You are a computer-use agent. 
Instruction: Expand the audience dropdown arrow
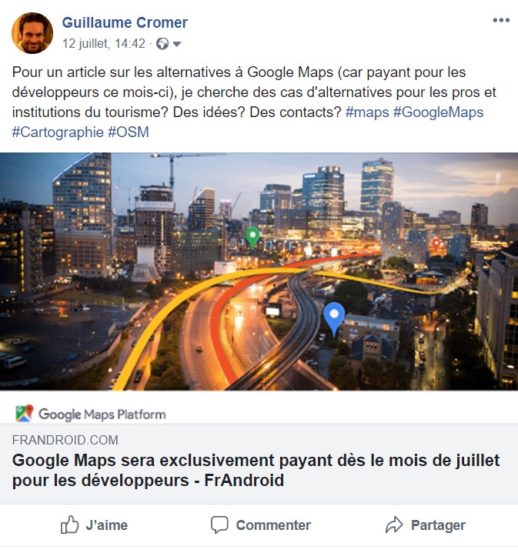click(177, 44)
